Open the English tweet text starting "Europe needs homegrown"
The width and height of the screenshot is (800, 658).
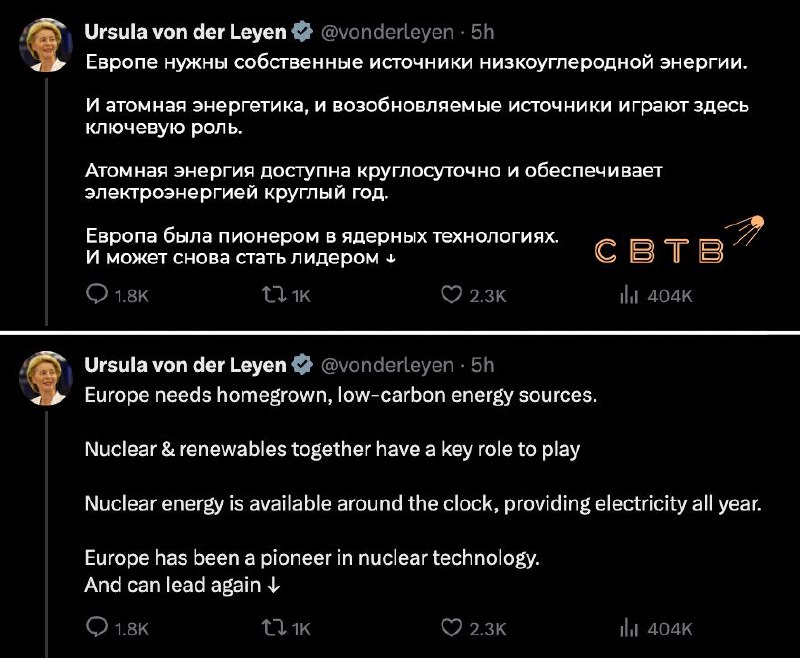pyautogui.click(x=340, y=394)
